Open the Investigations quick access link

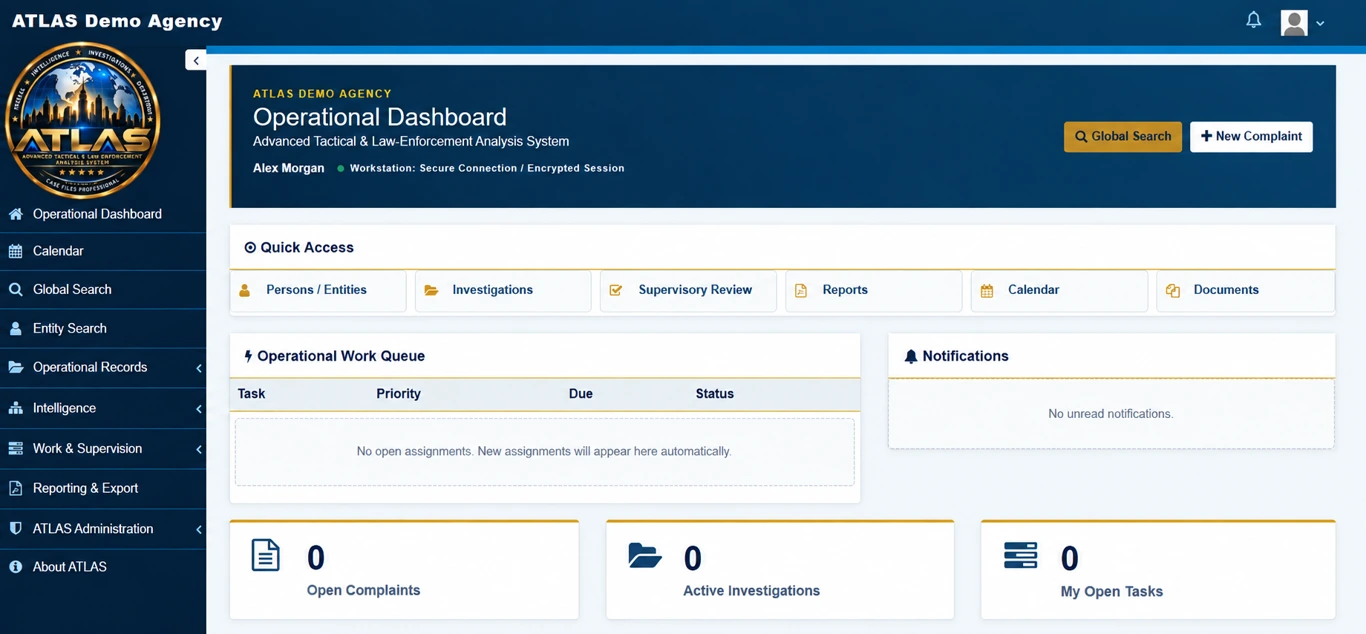click(503, 291)
